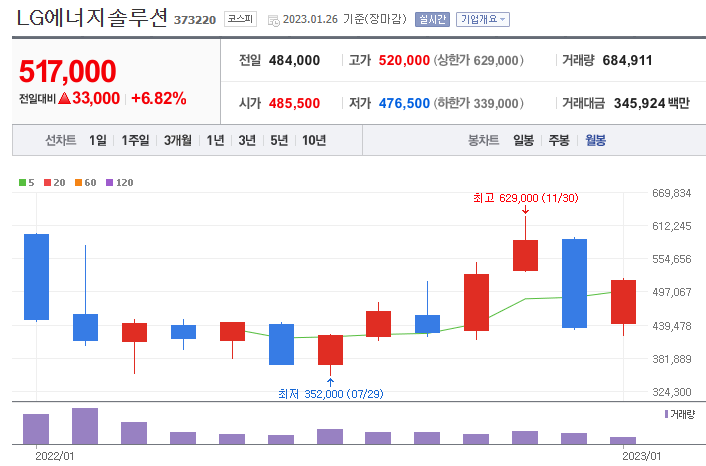
Task: Click the November red candle below 최고 marker
Action: (x=525, y=255)
